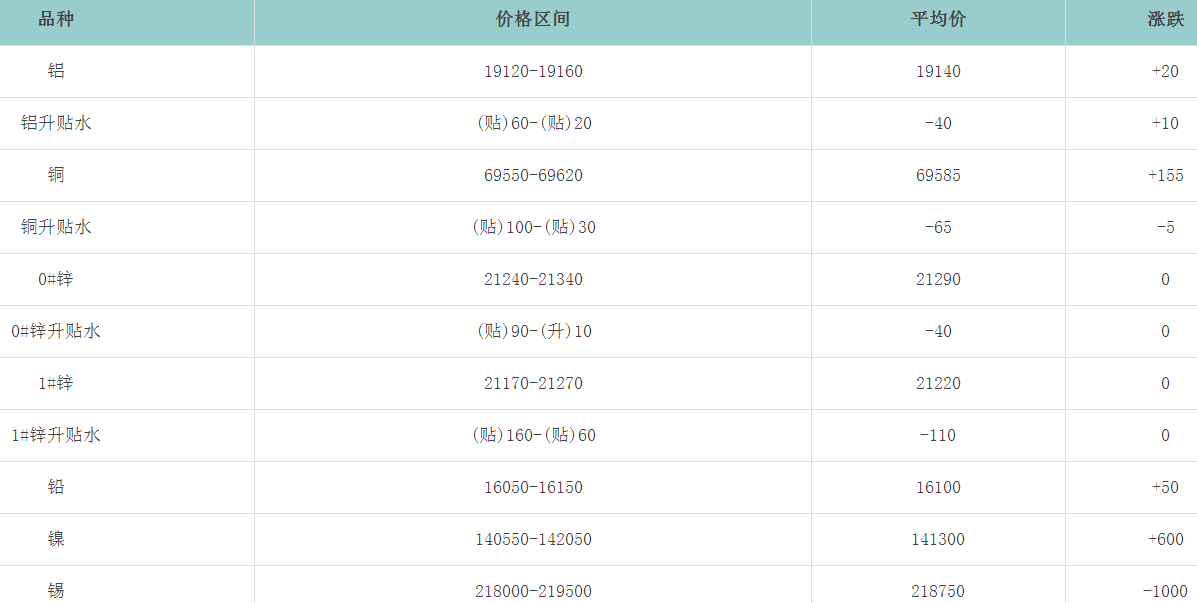
Task: Select the 镍 product name cell
Action: pyautogui.click(x=56, y=540)
